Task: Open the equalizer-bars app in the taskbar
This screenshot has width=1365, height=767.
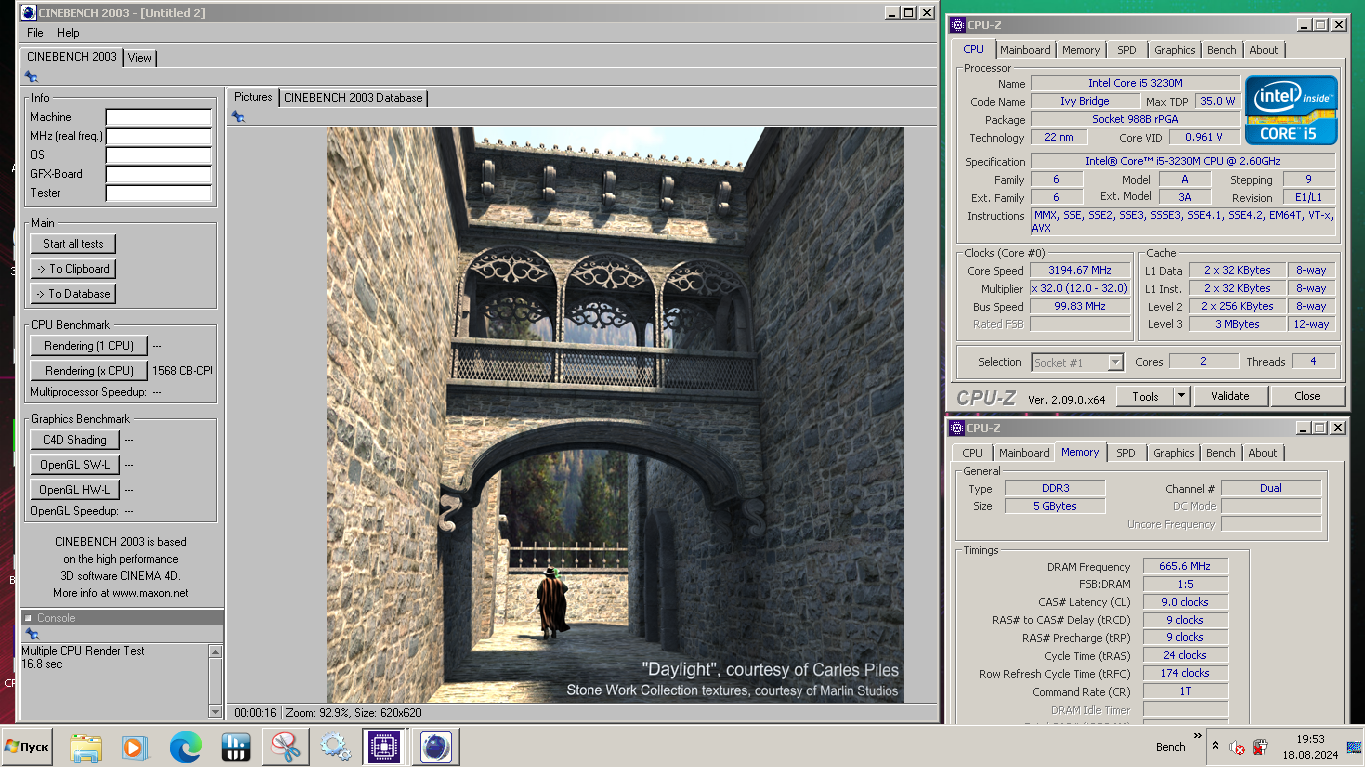Action: pyautogui.click(x=235, y=747)
